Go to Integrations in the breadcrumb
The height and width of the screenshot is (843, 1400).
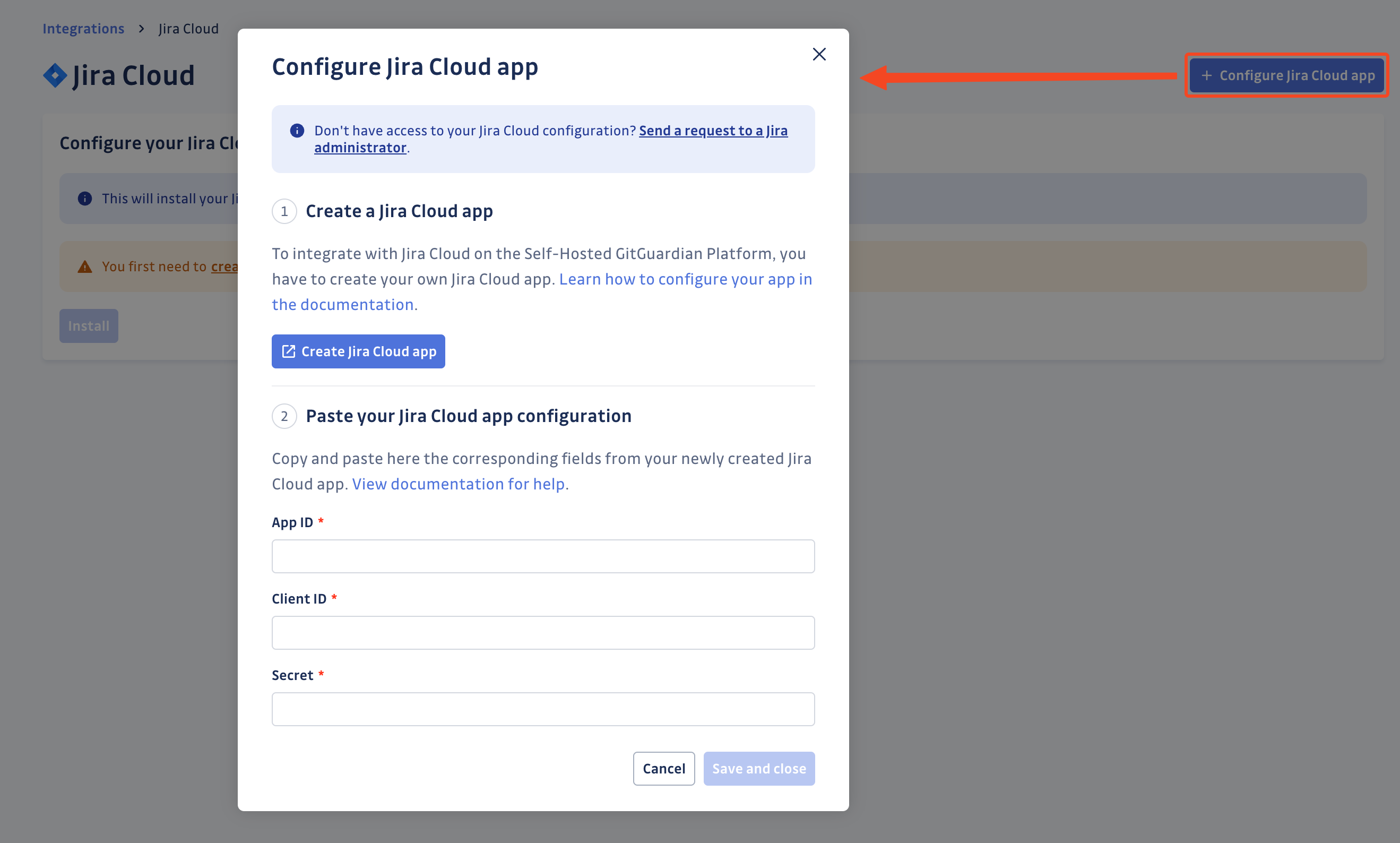[83, 29]
